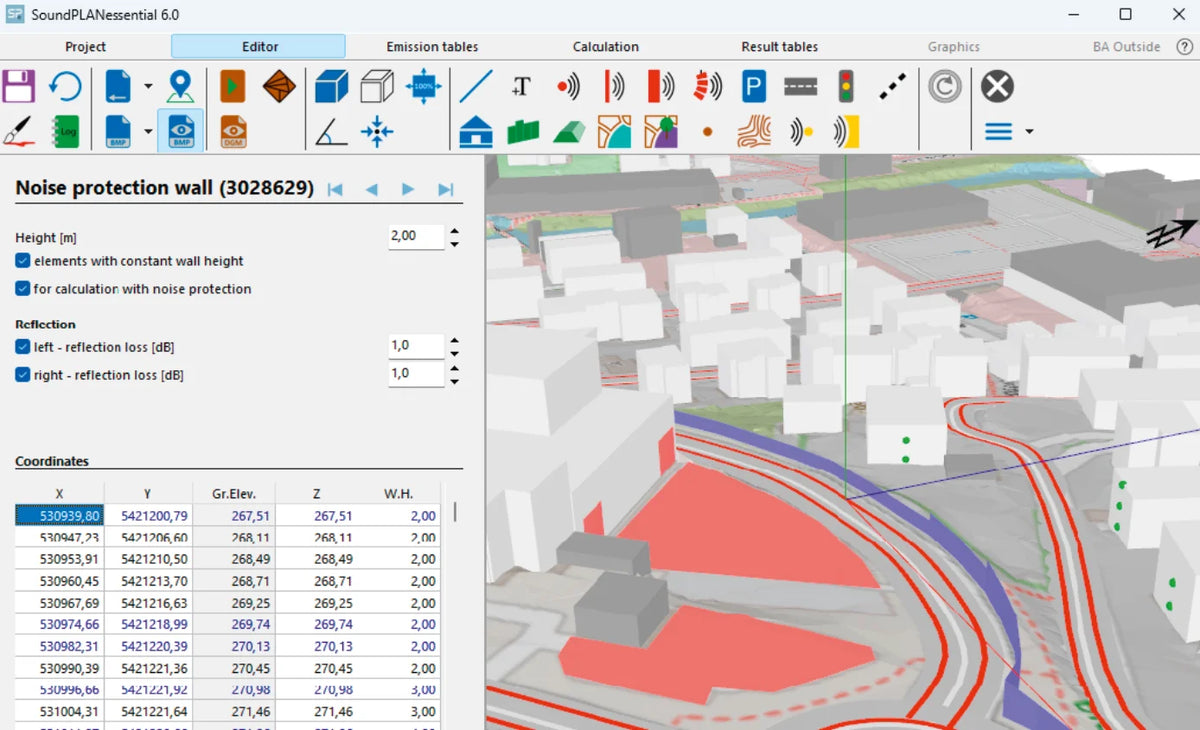
Task: Click left reflection loss value field
Action: [416, 346]
